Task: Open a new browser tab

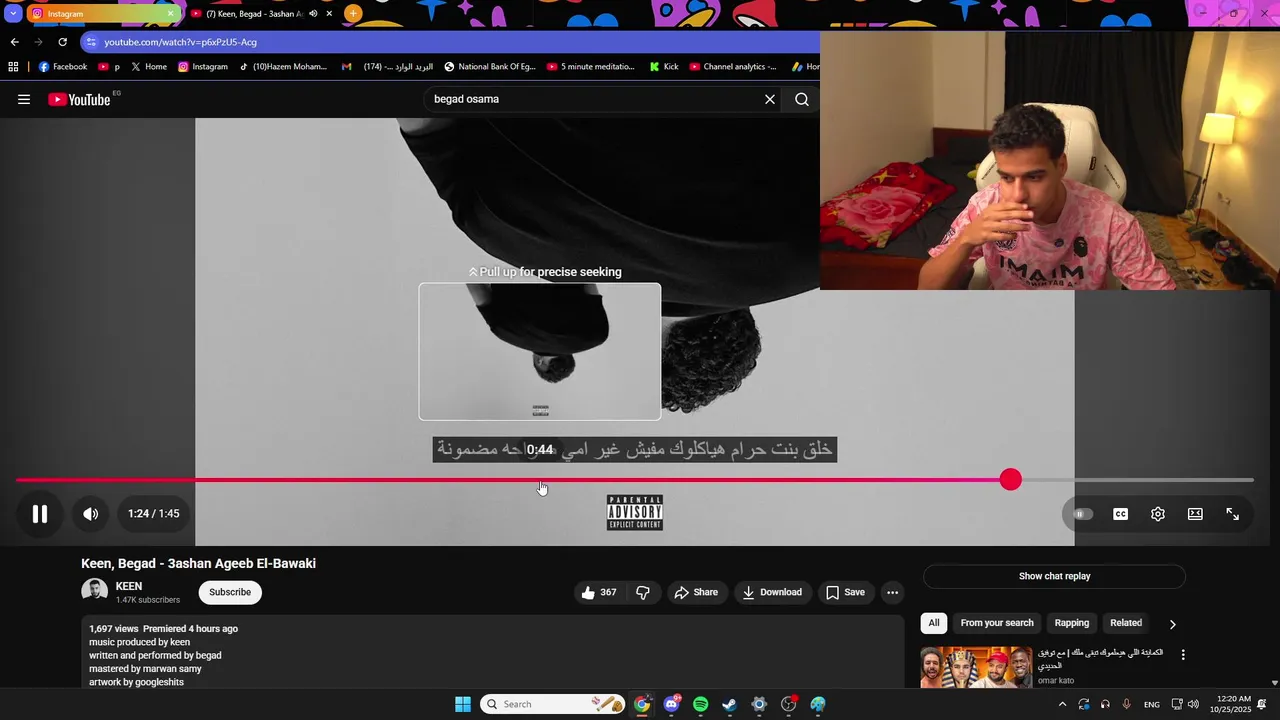Action: pyautogui.click(x=353, y=13)
